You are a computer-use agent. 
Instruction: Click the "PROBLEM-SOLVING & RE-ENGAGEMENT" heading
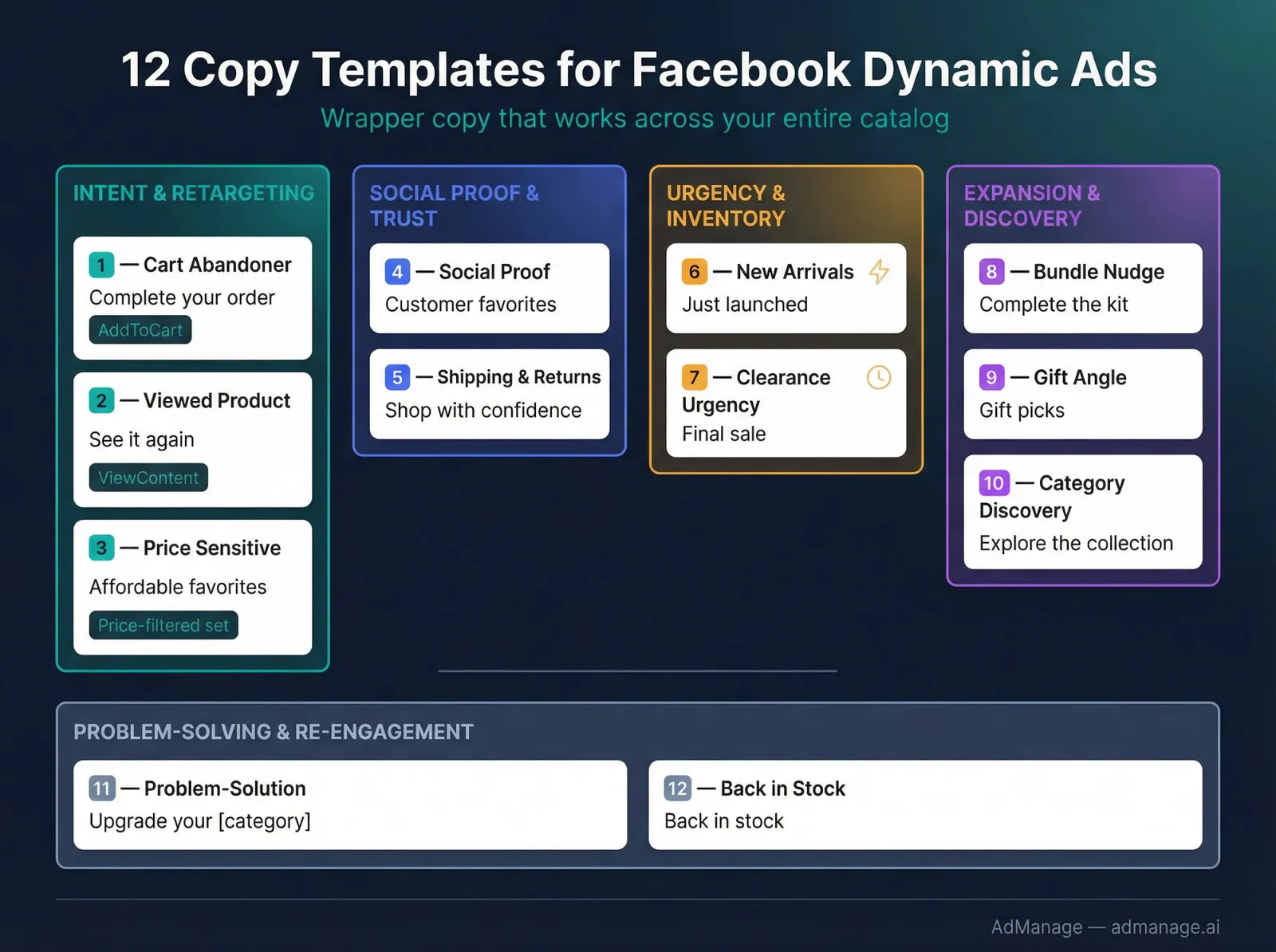click(x=274, y=732)
